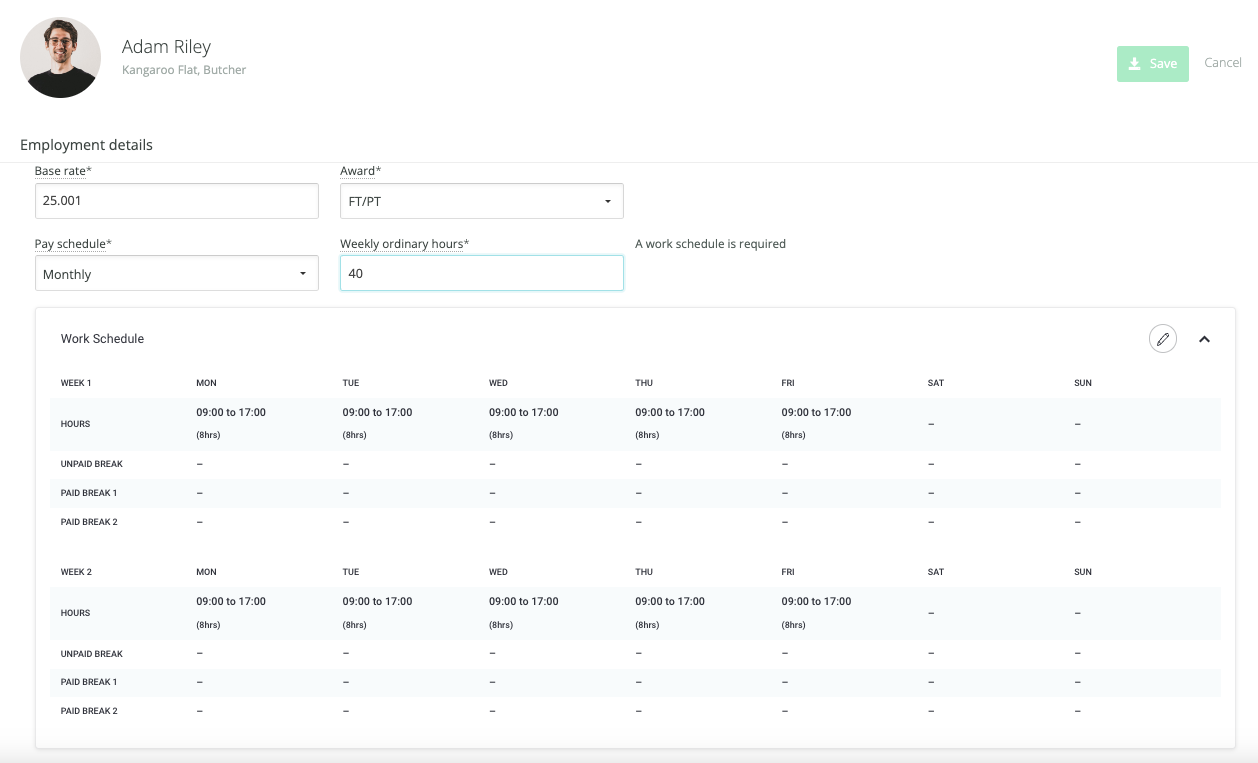Click Week 2 Thursday hours cell
Screen dimensions: 1258x763
669,612
